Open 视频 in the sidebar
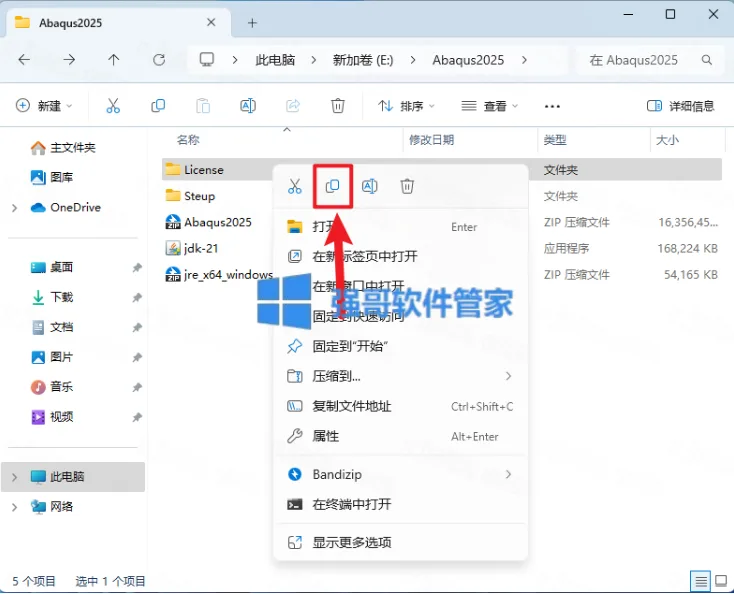Screen dimensions: 734x594 click(52, 417)
